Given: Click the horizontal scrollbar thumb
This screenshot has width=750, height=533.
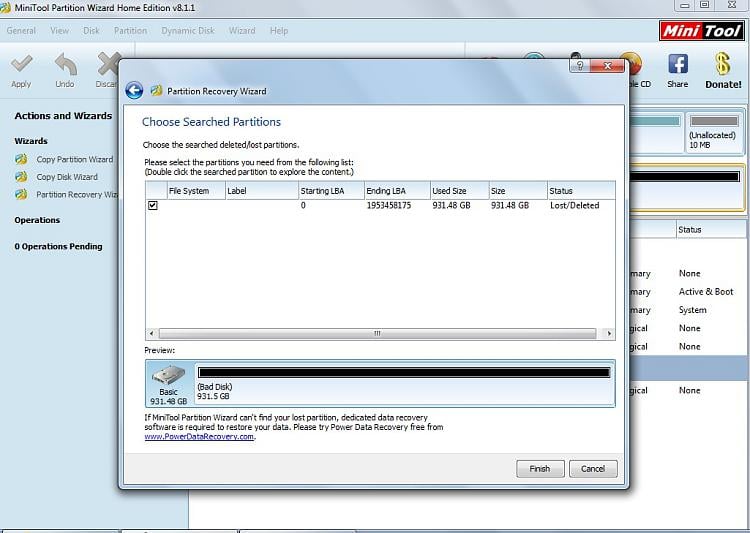Looking at the screenshot, I should pos(377,333).
